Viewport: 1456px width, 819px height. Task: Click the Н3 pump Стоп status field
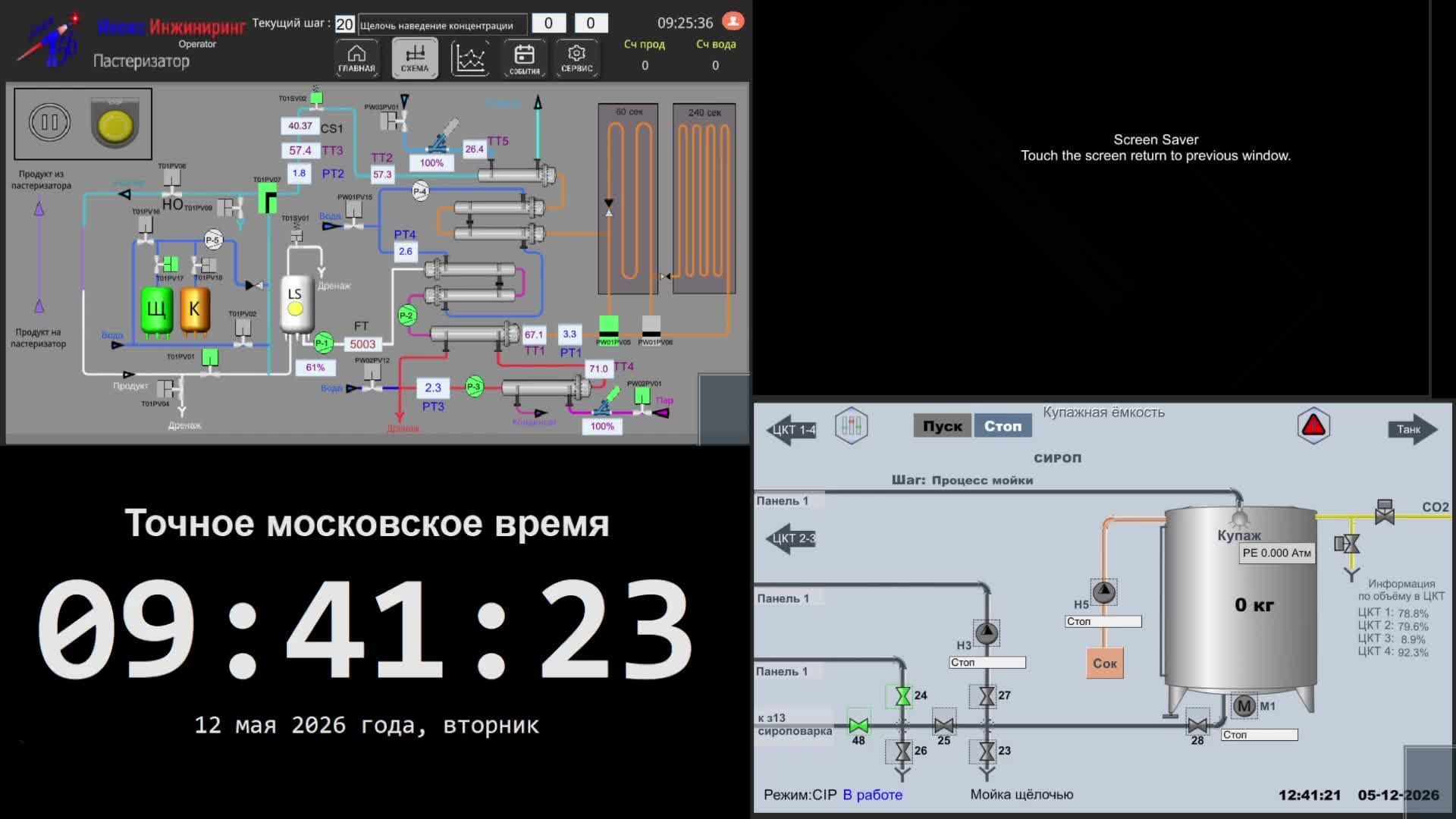tap(987, 663)
